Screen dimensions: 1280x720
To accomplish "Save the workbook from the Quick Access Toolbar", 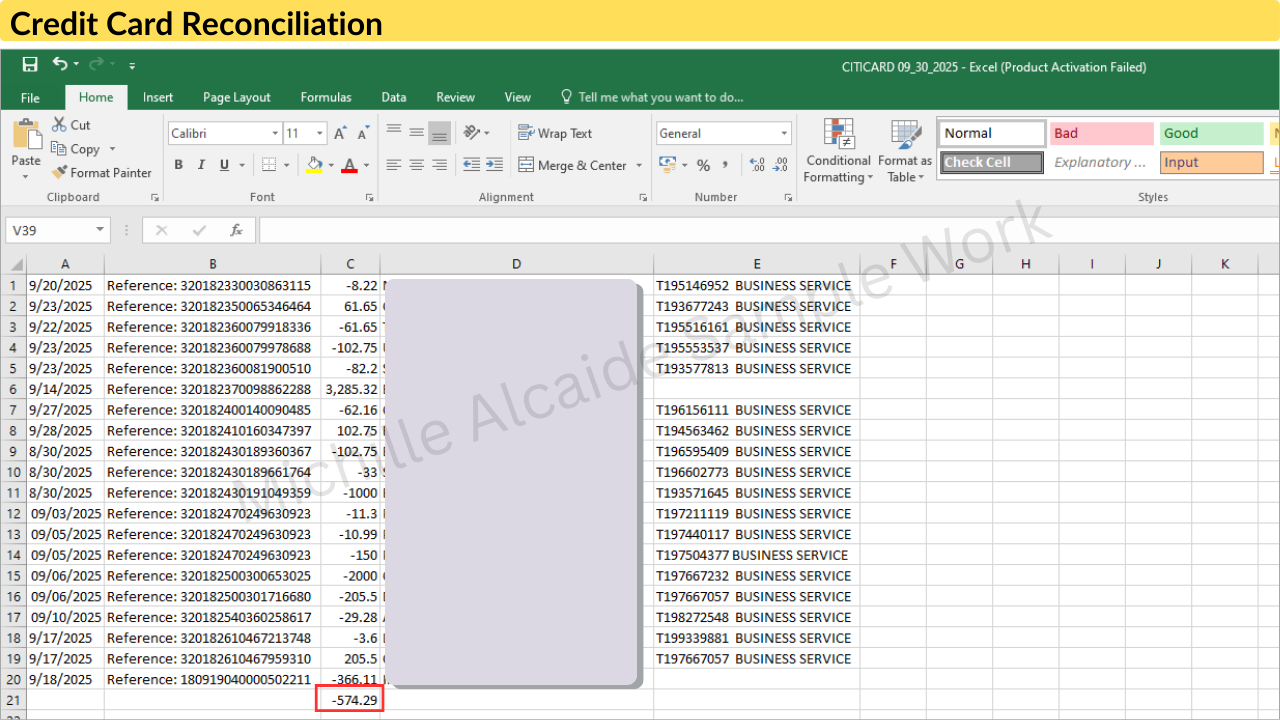I will pyautogui.click(x=30, y=65).
